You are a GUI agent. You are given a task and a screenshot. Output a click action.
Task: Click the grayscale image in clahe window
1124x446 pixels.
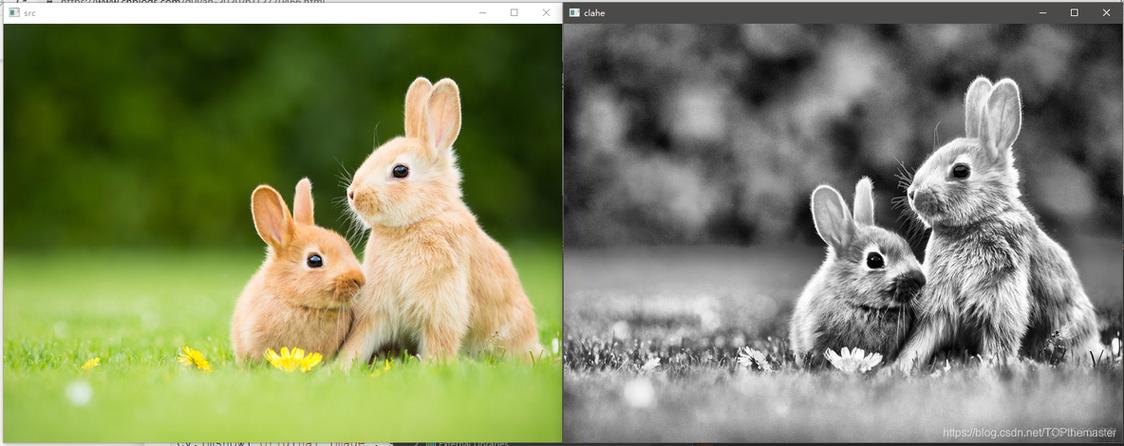point(843,233)
